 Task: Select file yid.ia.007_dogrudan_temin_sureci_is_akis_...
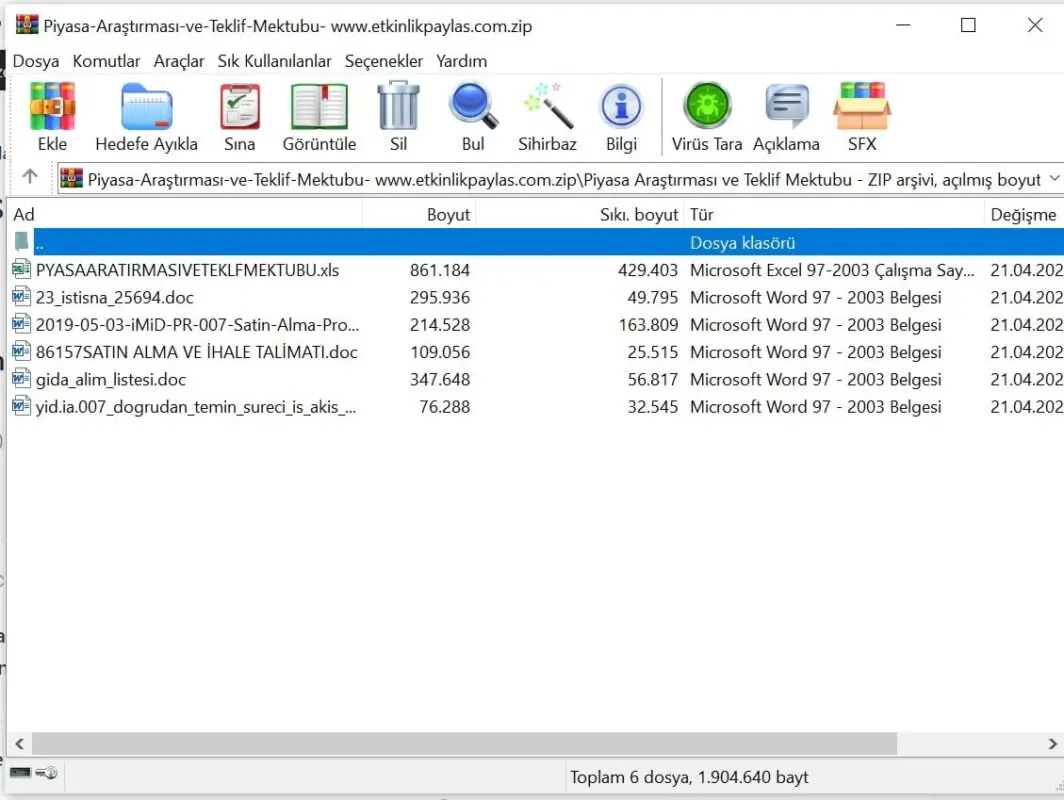196,406
